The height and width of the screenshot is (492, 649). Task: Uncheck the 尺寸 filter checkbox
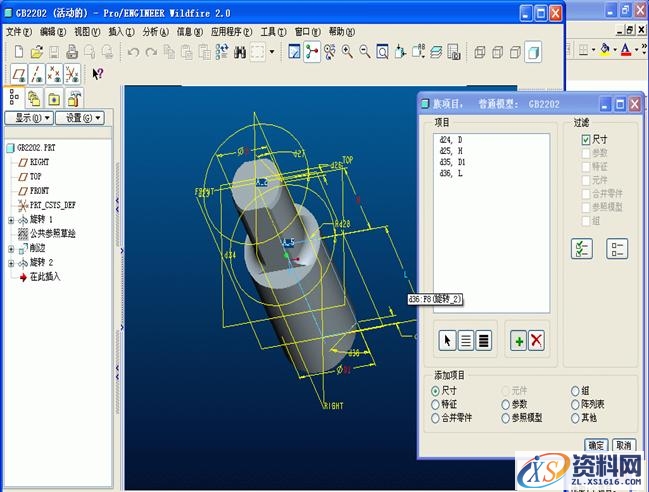(587, 140)
